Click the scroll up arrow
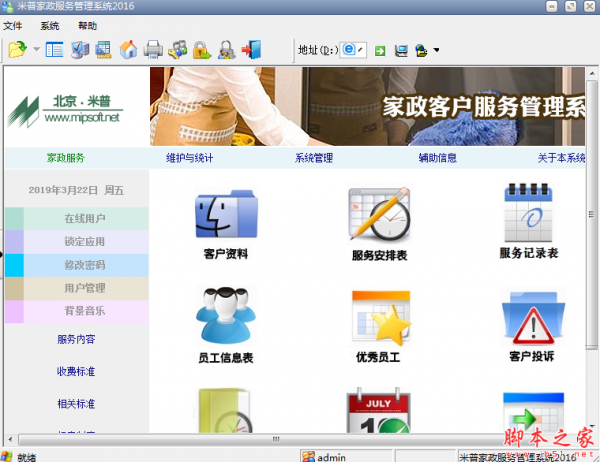Viewport: 600px width, 462px height. click(592, 72)
